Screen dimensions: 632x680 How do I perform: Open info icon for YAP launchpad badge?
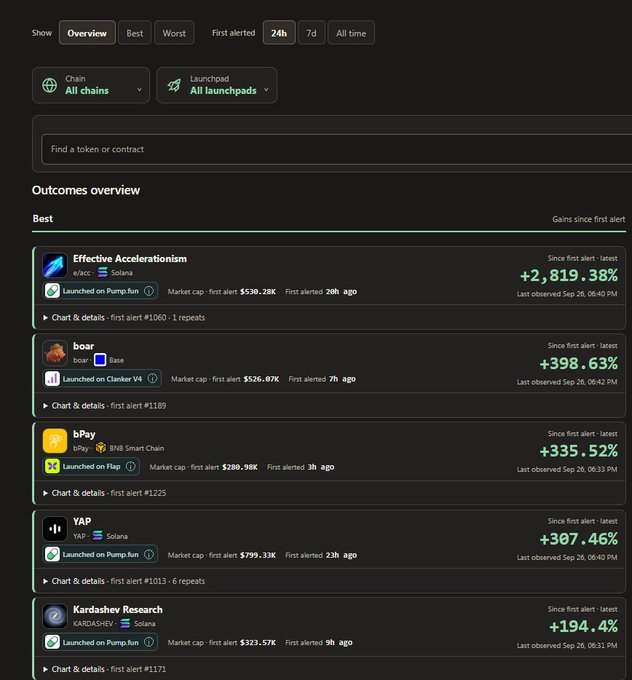[149, 554]
